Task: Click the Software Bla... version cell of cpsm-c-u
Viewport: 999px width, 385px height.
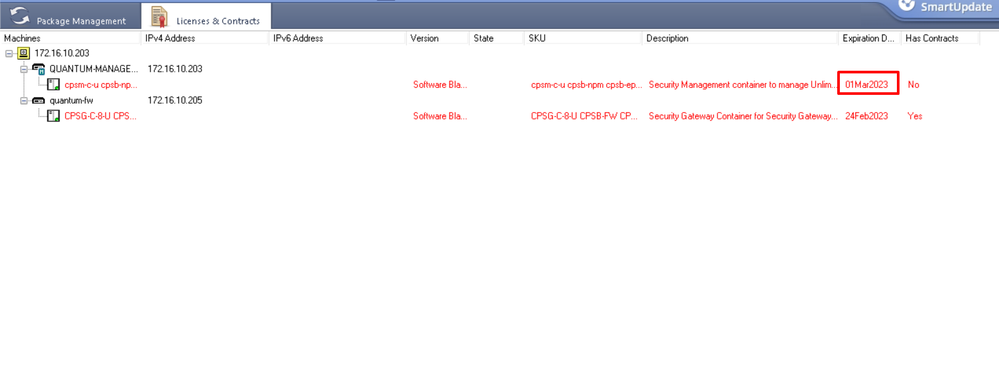Action: point(440,84)
